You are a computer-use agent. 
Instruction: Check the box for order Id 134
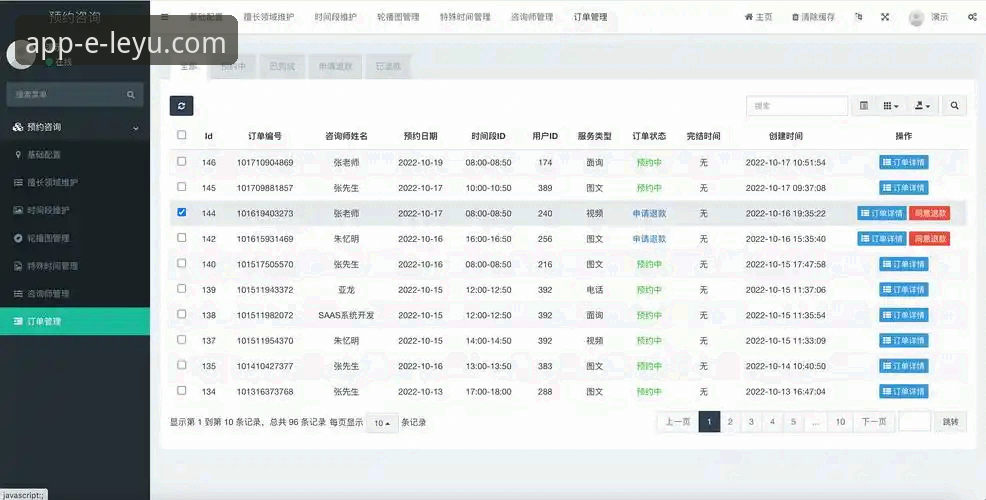(182, 391)
